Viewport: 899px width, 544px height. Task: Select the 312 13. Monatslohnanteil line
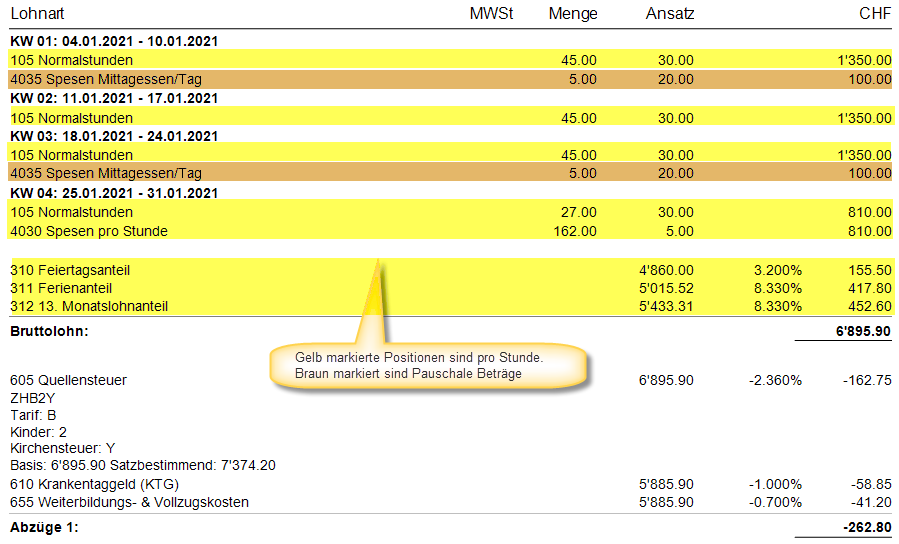click(x=89, y=306)
